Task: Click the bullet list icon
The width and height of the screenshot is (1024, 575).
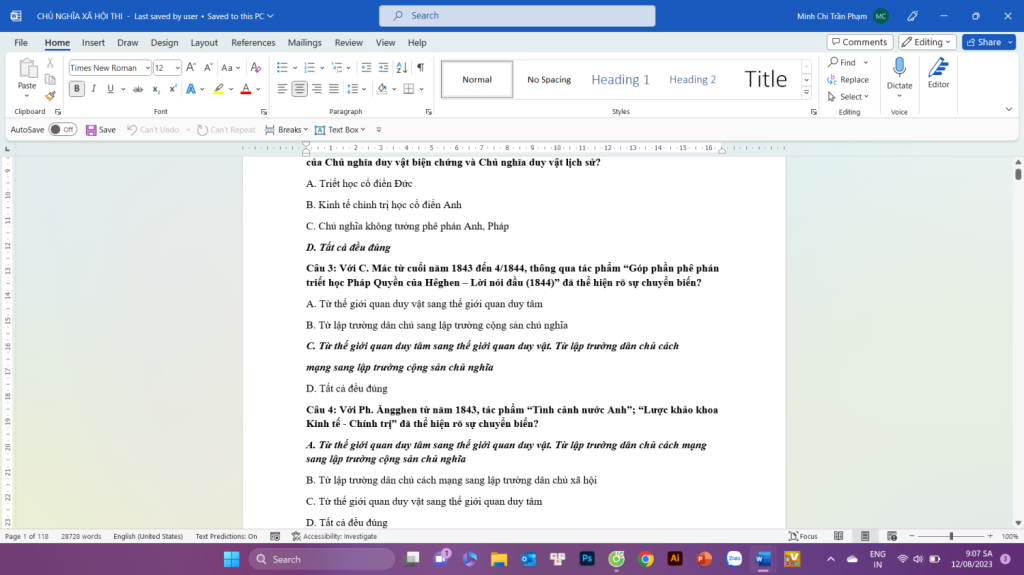Action: tap(283, 67)
